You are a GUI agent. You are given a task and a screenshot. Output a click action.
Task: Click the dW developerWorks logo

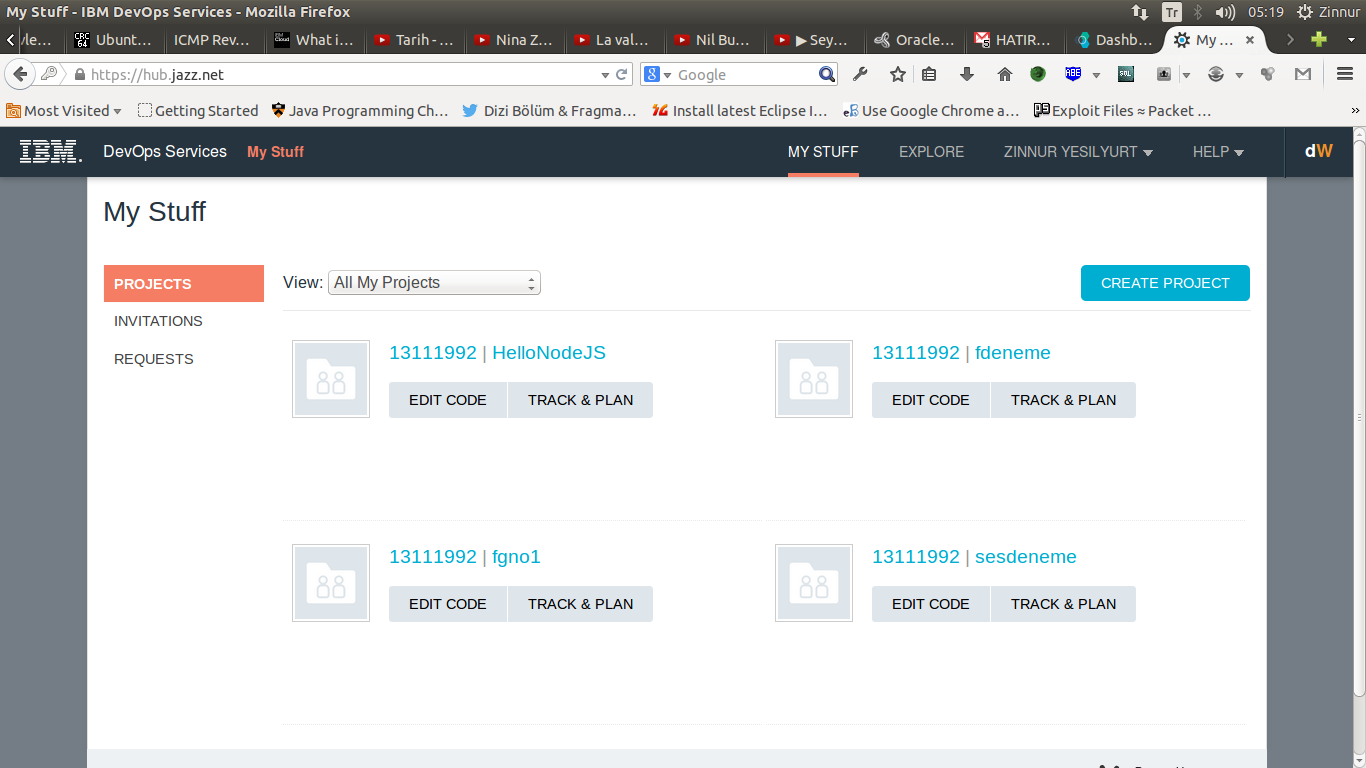click(x=1318, y=152)
